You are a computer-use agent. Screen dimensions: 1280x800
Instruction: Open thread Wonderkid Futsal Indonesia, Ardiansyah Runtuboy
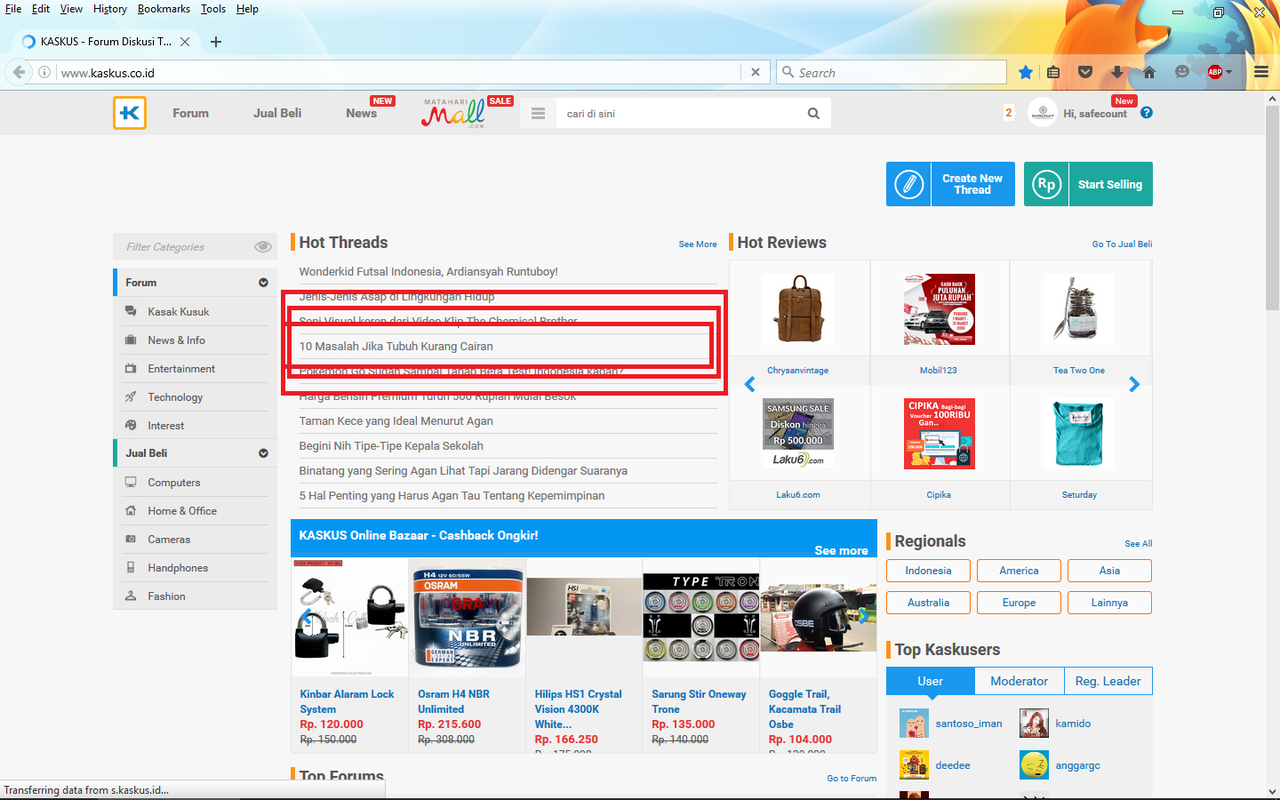(428, 271)
